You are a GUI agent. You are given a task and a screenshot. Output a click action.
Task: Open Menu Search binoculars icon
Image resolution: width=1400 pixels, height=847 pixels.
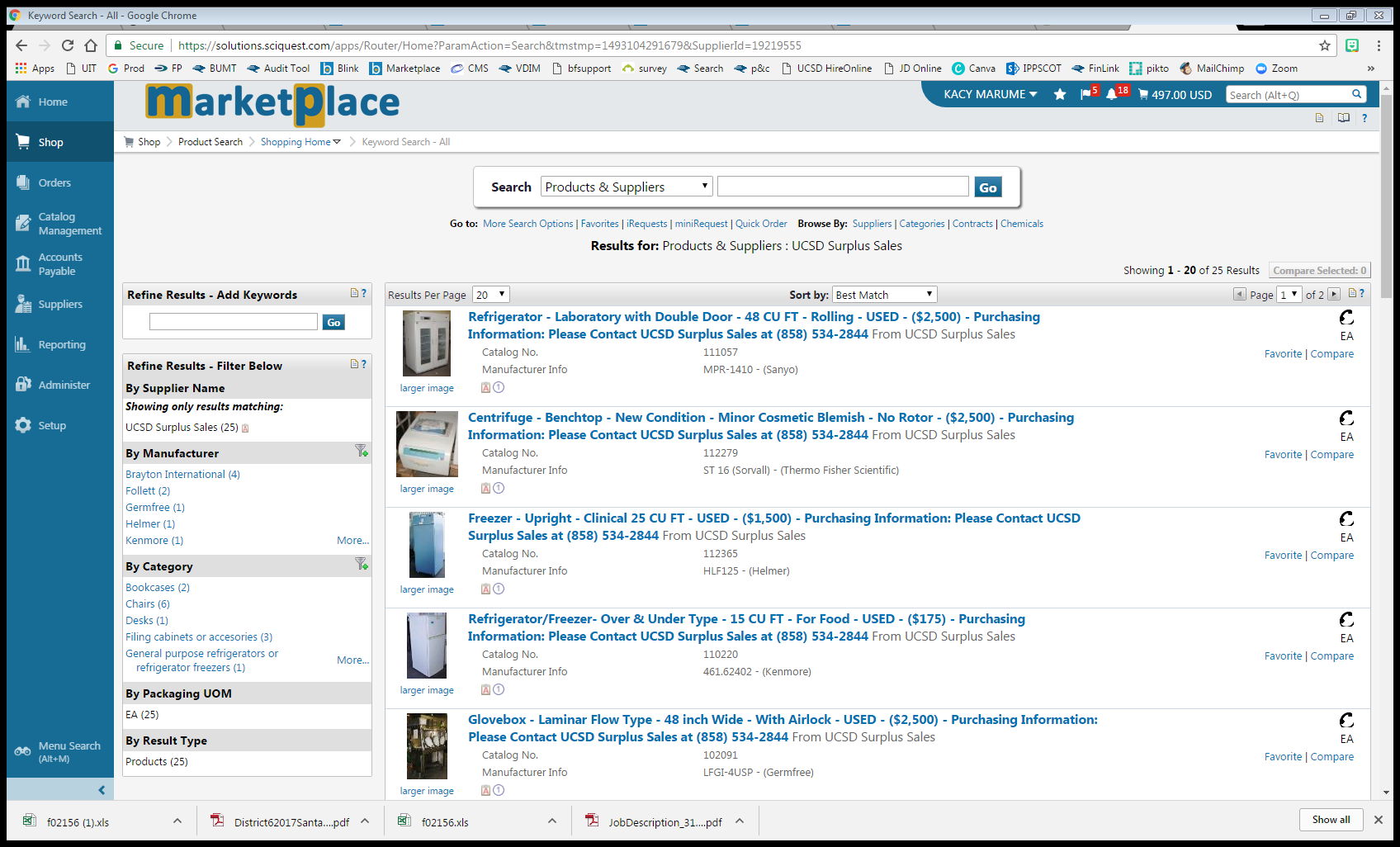(23, 751)
